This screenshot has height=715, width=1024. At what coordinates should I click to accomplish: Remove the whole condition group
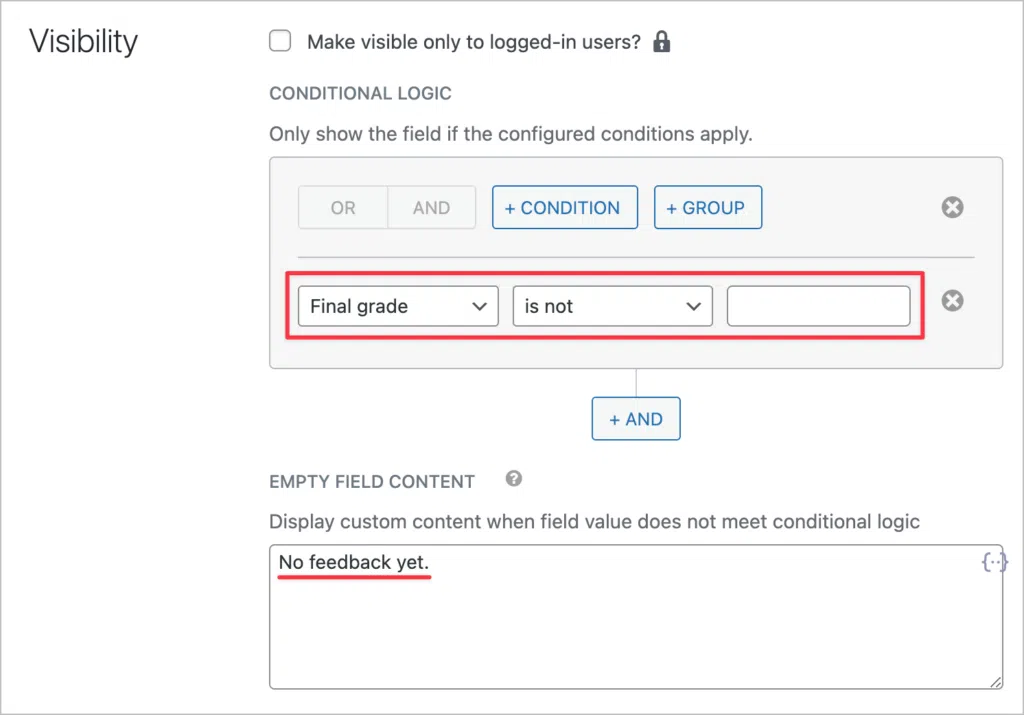click(953, 207)
